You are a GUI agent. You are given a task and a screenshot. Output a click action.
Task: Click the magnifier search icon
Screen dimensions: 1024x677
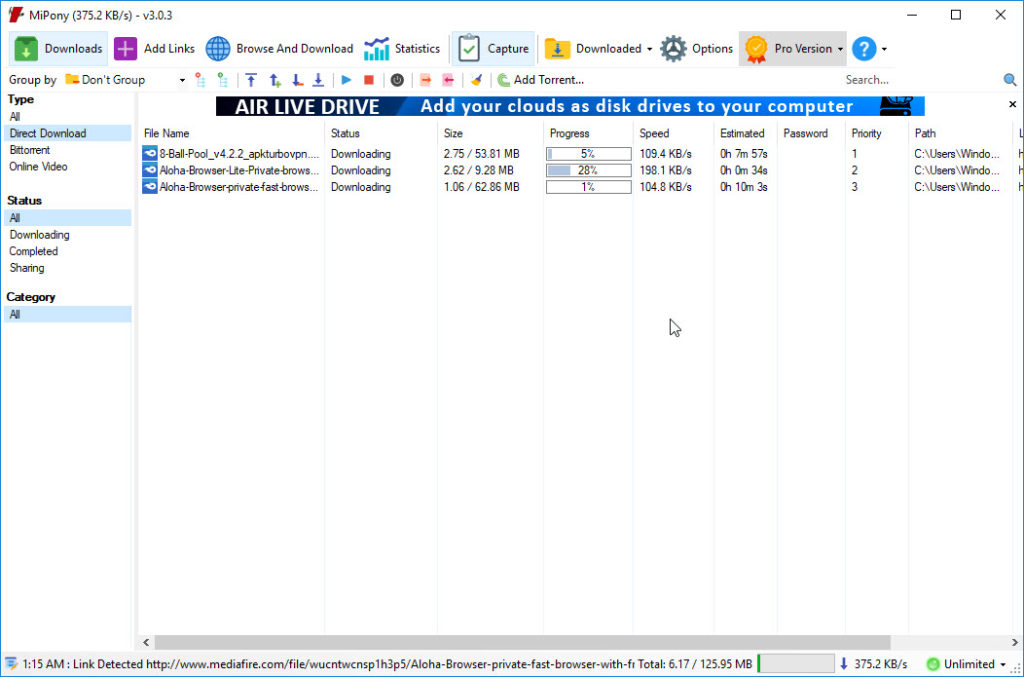pos(1010,80)
